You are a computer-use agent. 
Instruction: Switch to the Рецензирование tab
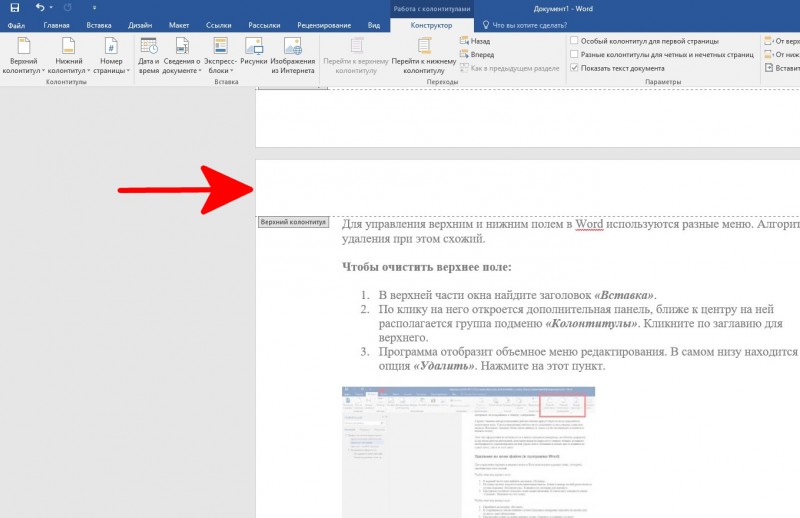[324, 25]
